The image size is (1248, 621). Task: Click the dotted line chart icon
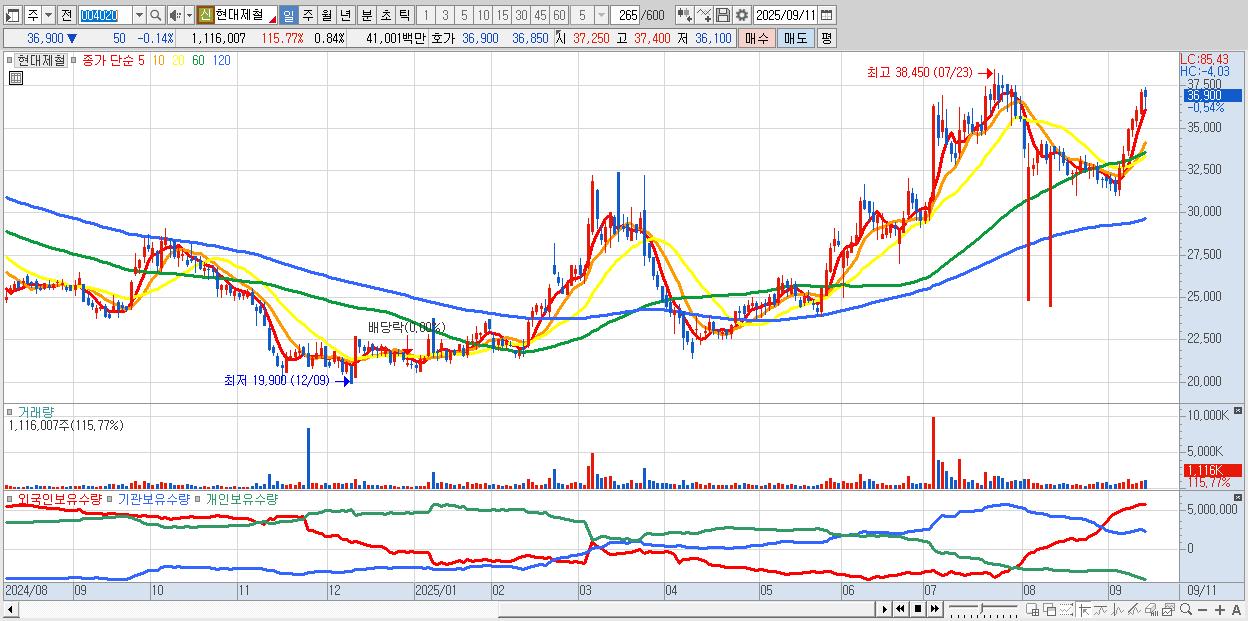pyautogui.click(x=1066, y=609)
